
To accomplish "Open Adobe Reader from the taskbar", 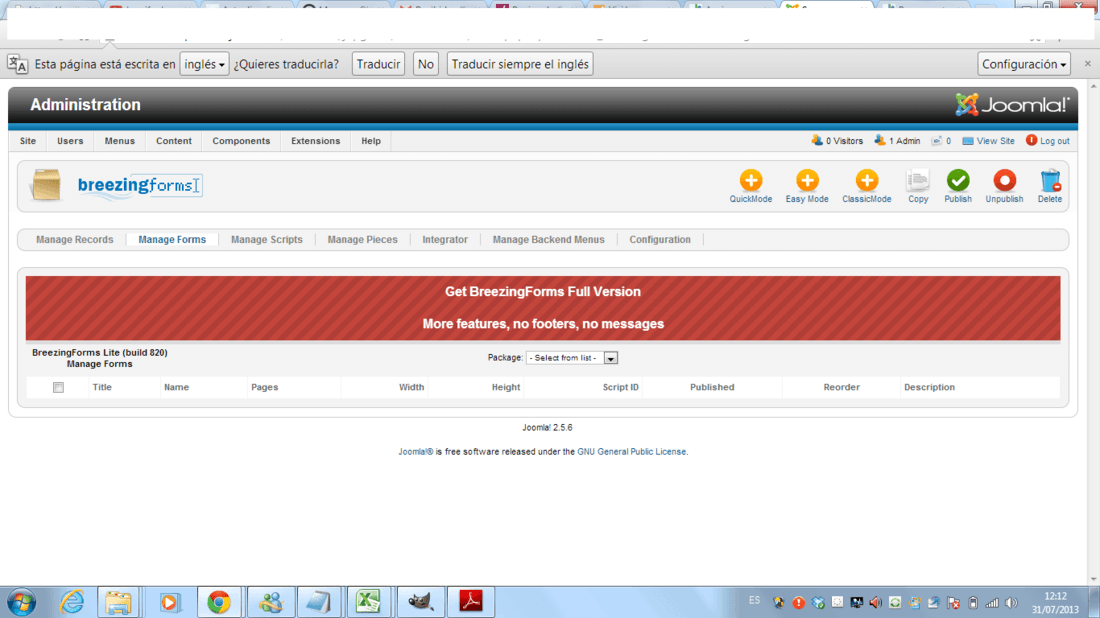I will [471, 602].
